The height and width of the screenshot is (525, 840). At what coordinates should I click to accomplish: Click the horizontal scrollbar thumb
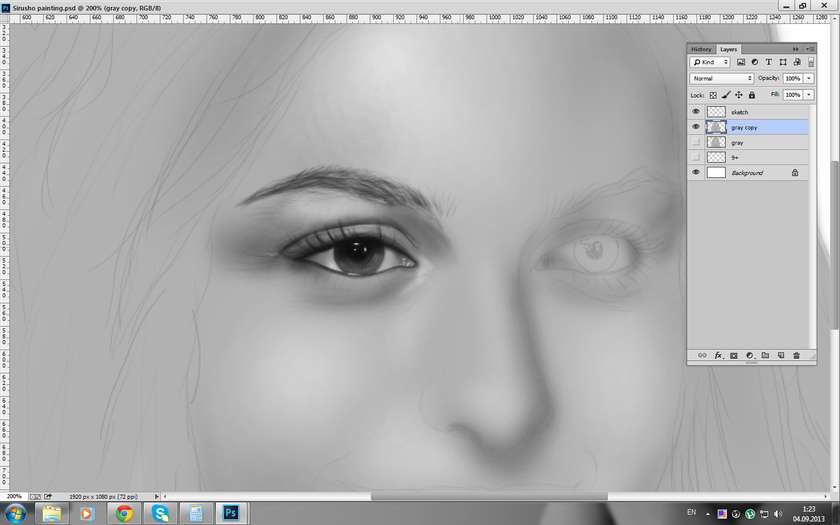point(488,496)
